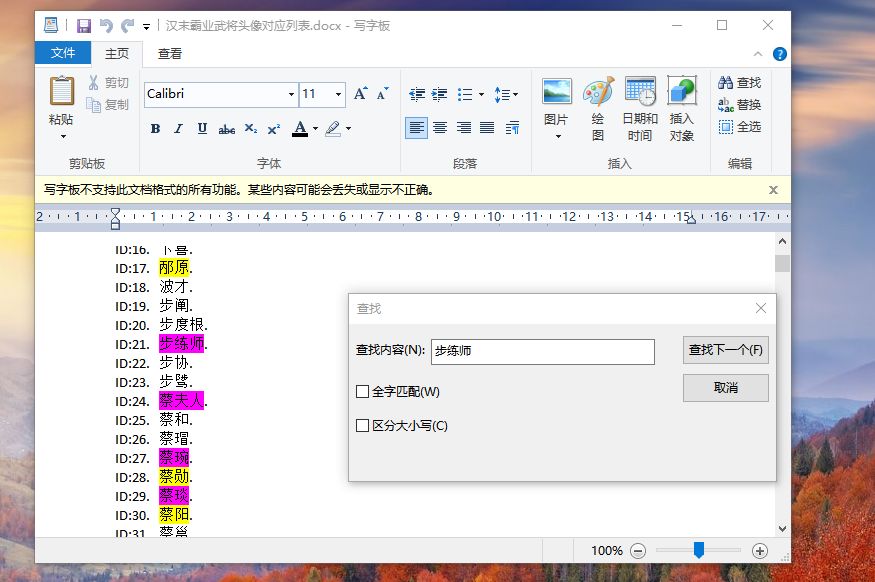
Task: Click the Bold formatting icon
Action: (x=155, y=128)
